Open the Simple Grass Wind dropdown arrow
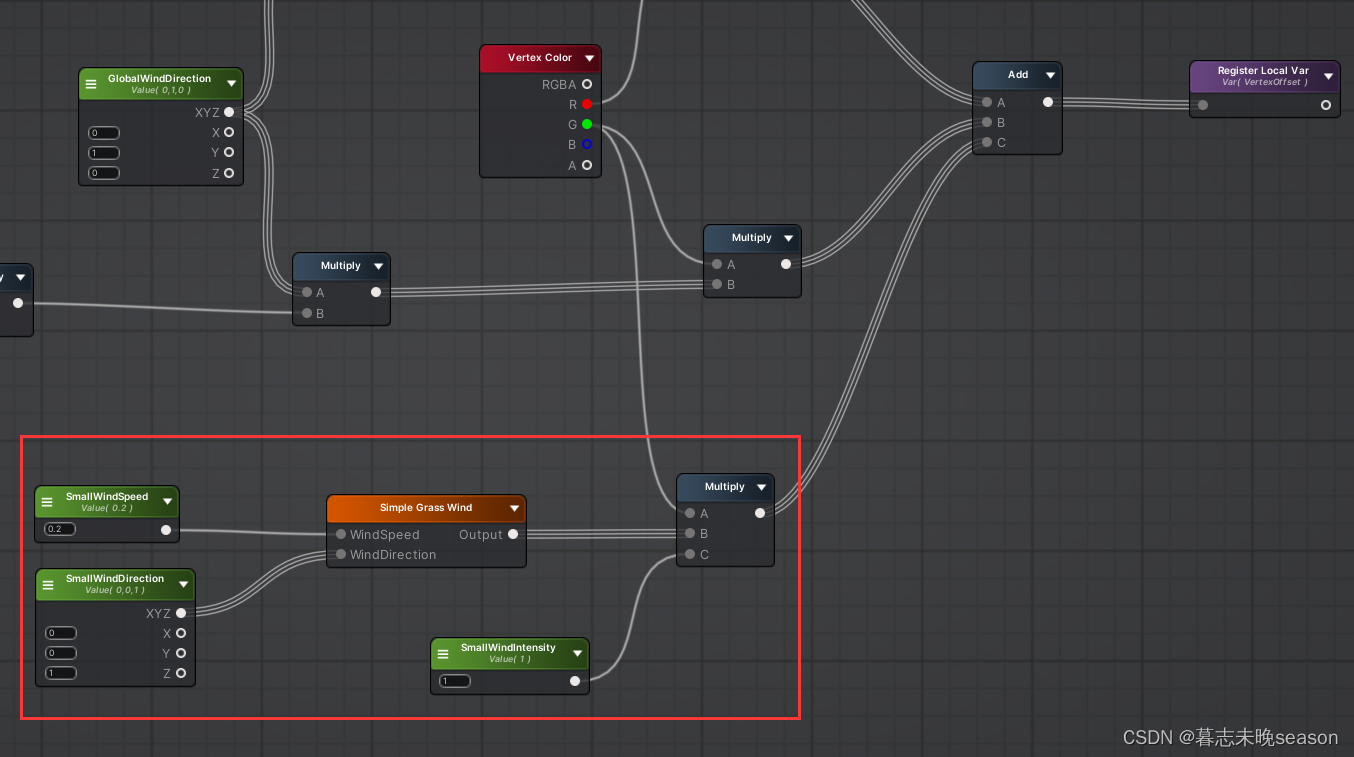This screenshot has height=757, width=1354. pos(514,508)
